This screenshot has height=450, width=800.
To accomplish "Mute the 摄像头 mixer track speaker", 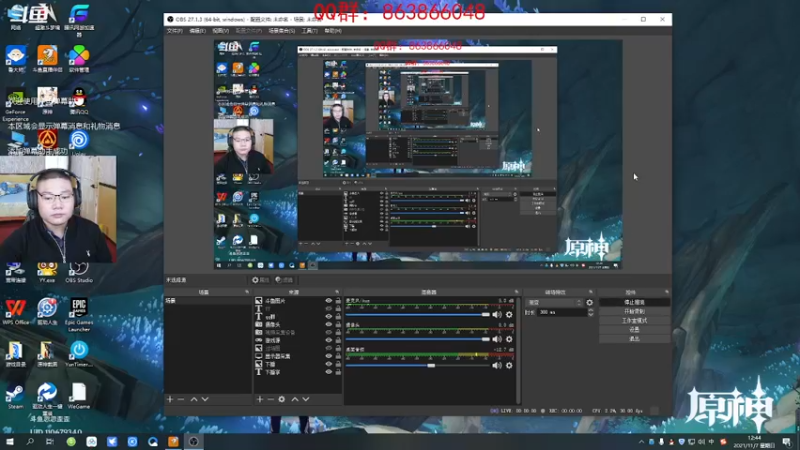I will coord(497,339).
